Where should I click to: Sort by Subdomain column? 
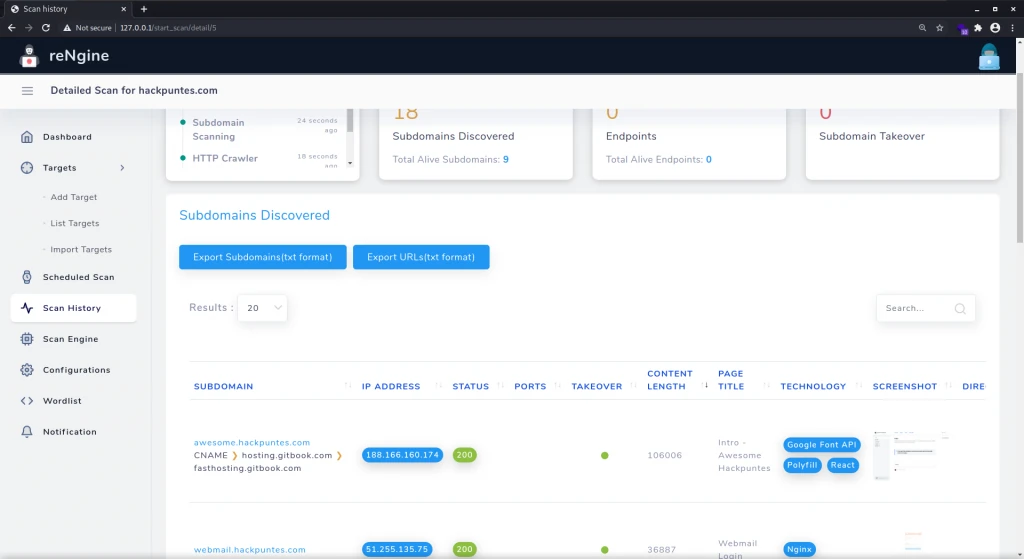coord(223,387)
